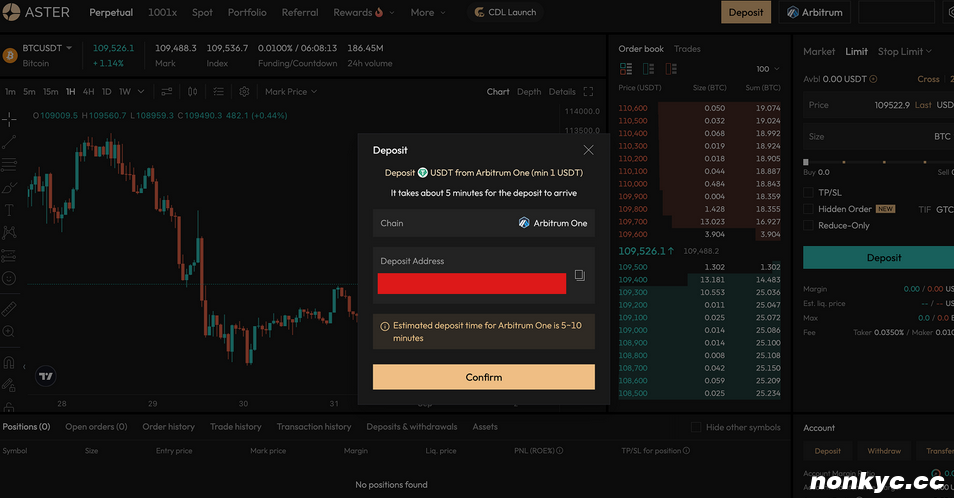
Task: Select the crosshair cursor drawing tool
Action: 9,118
